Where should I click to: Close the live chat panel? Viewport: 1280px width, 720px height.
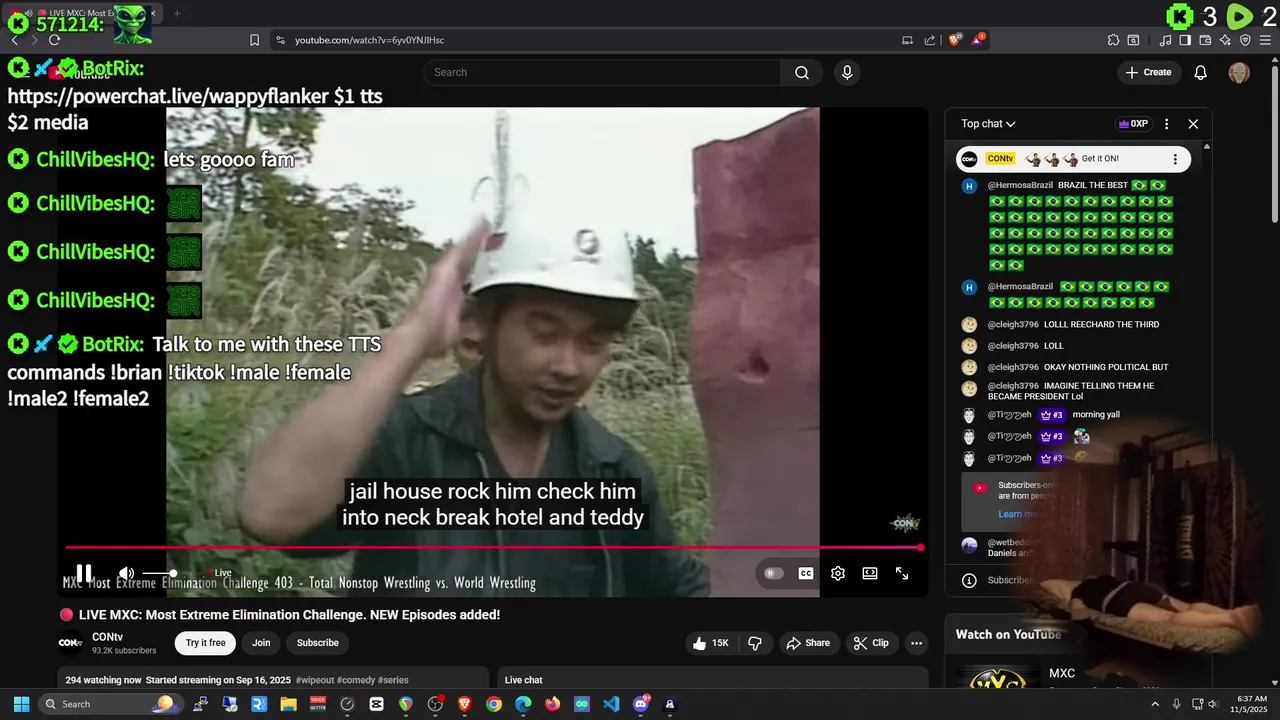click(x=1193, y=124)
